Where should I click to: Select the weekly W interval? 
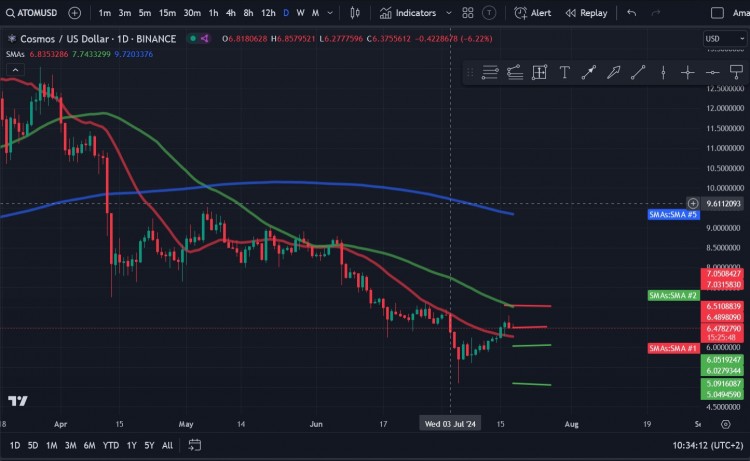(x=300, y=13)
